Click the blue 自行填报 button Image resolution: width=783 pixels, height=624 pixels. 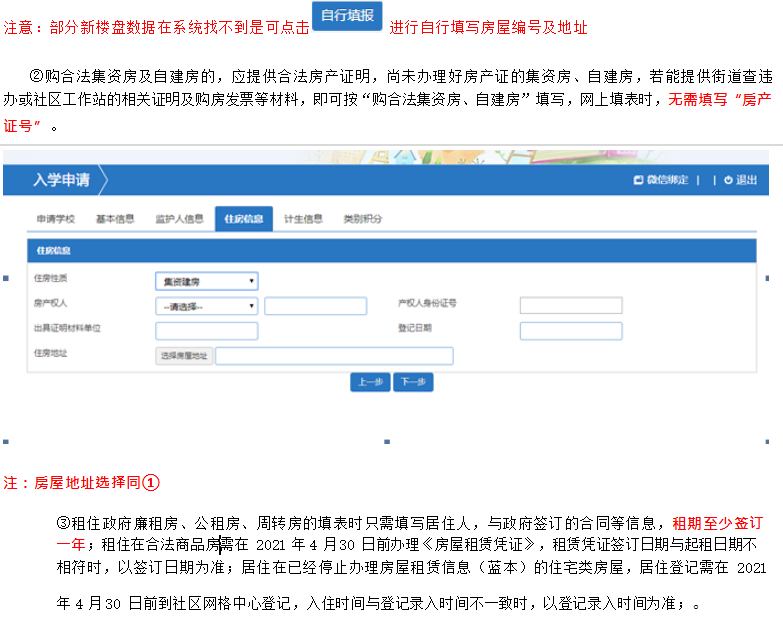tap(347, 16)
